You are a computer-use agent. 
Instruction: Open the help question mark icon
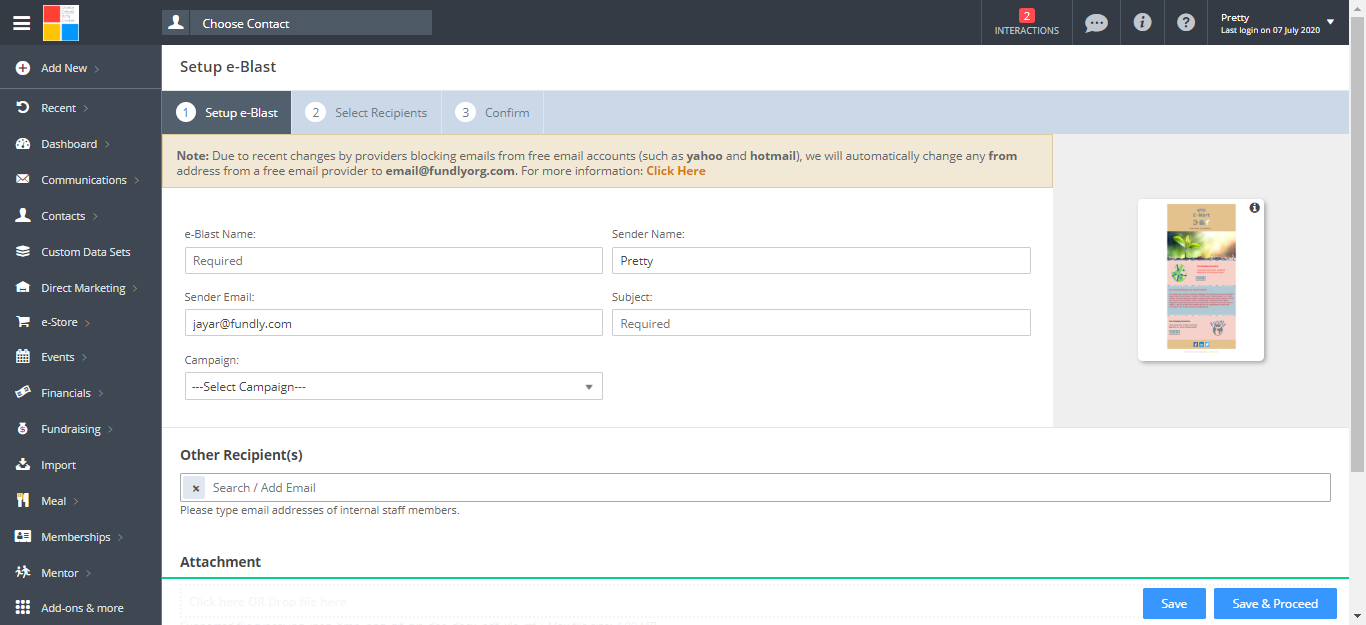(x=1186, y=22)
